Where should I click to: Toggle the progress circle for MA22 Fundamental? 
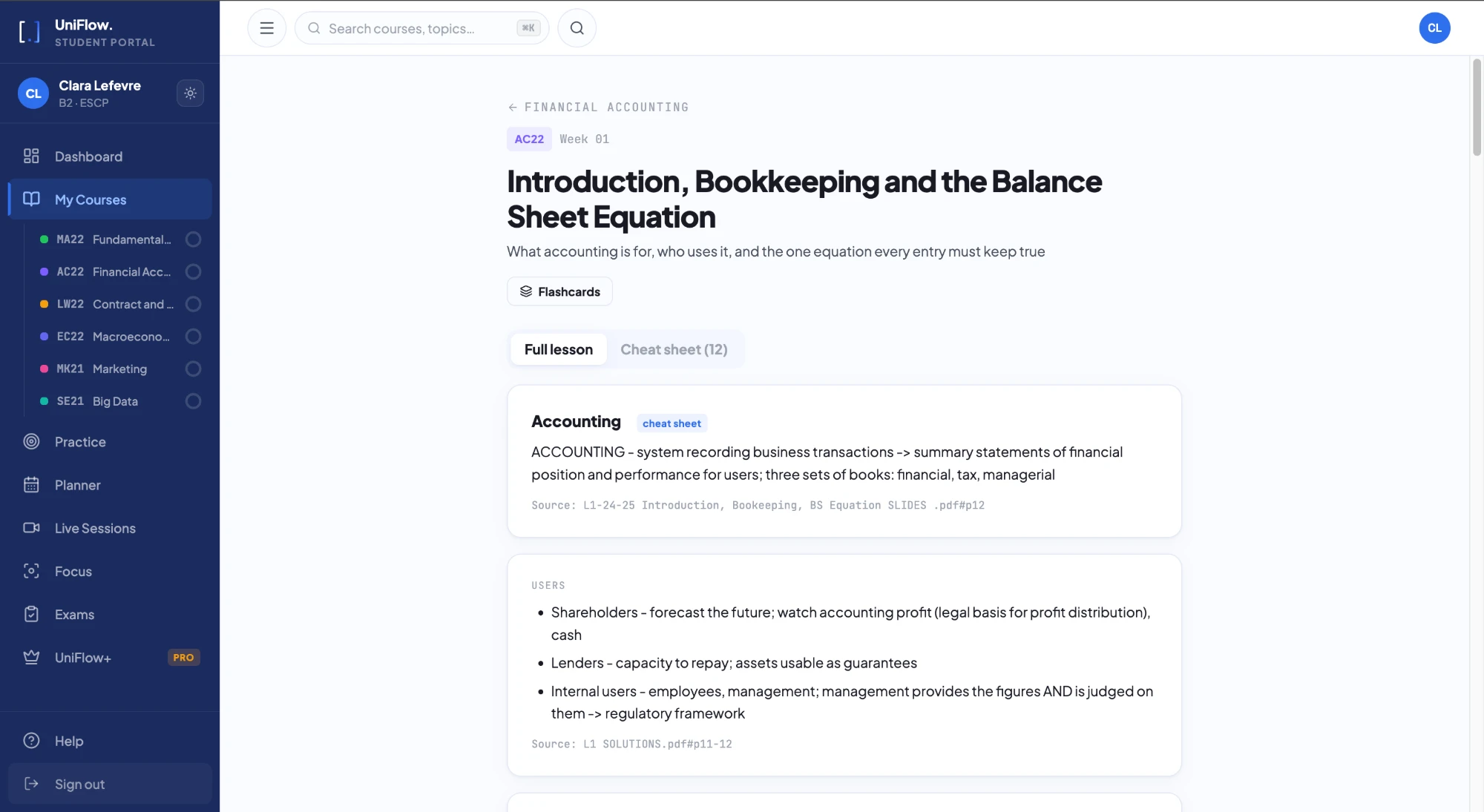[x=193, y=240]
